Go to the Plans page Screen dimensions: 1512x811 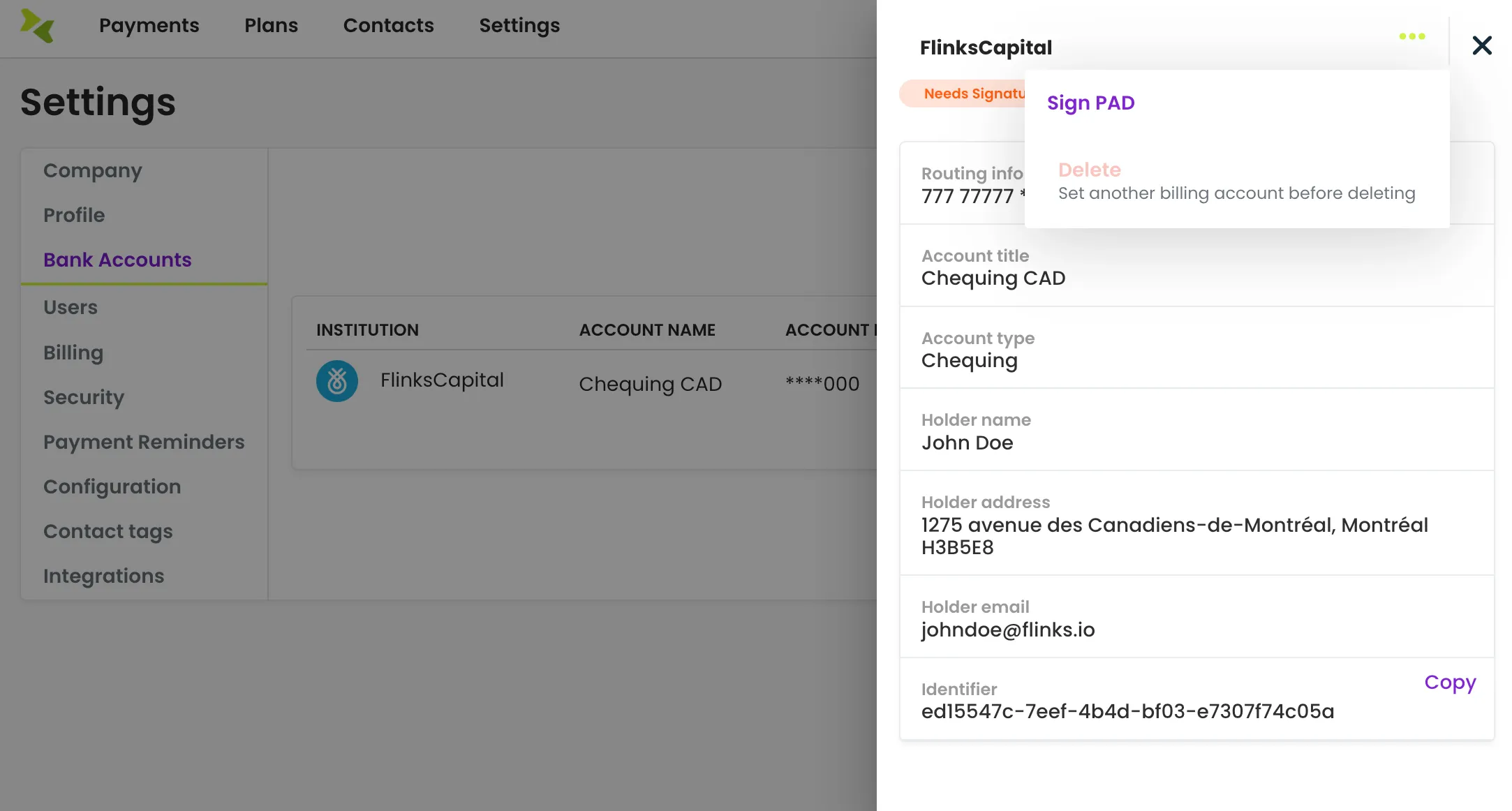point(271,26)
